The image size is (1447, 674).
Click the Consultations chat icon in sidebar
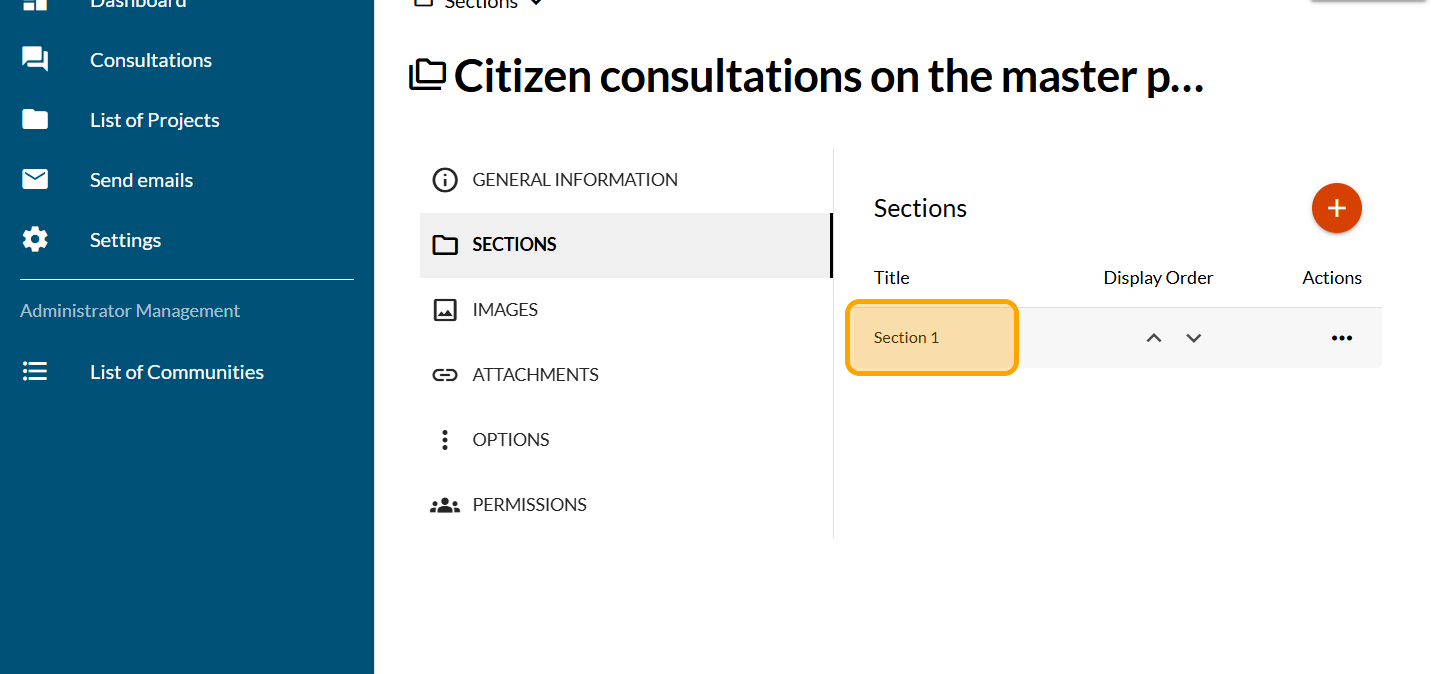click(x=35, y=60)
